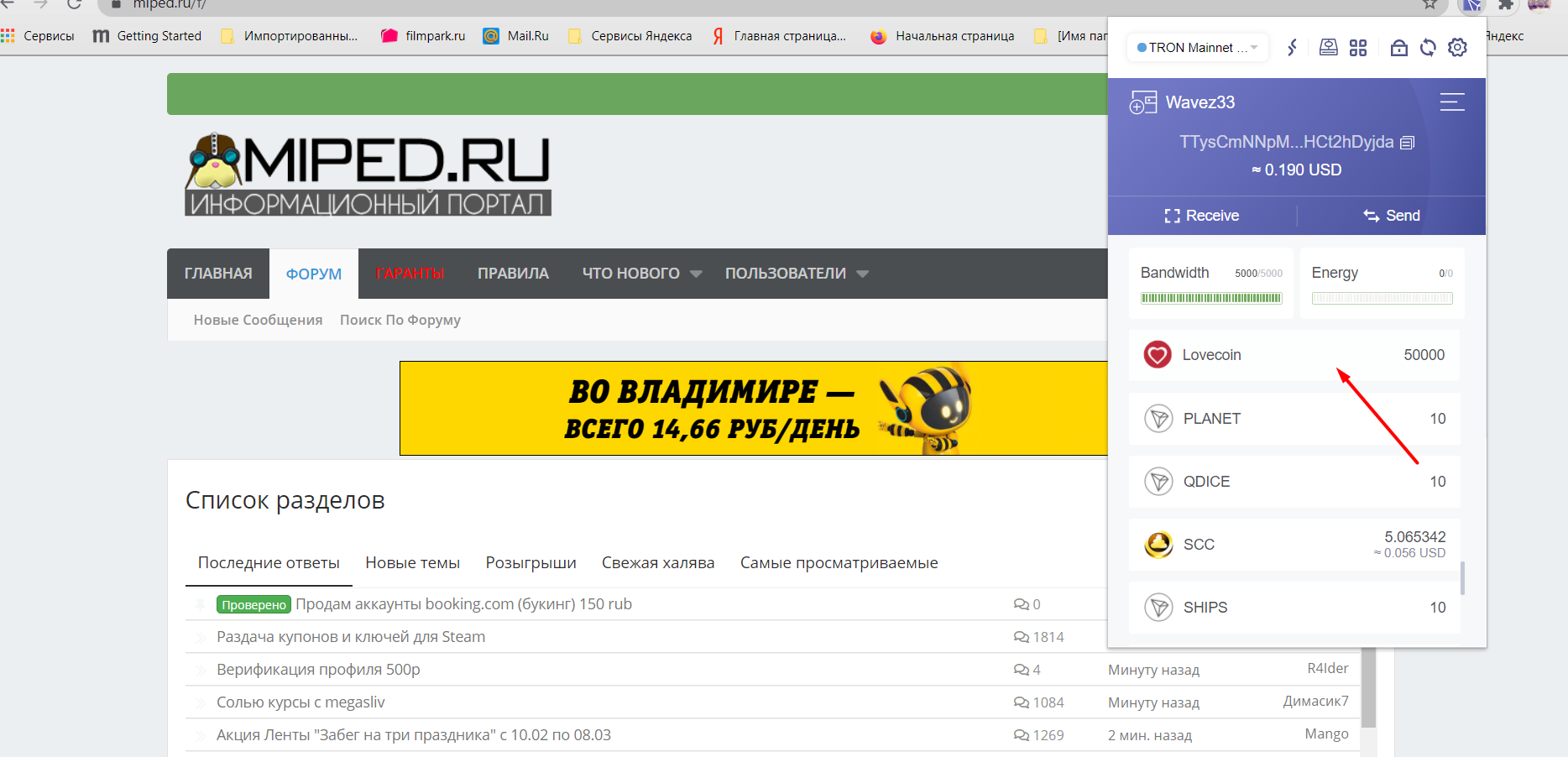1568x757 pixels.
Task: Expand the ПОЛЬЗОВАТЕЛИ dropdown arrow
Action: click(862, 274)
